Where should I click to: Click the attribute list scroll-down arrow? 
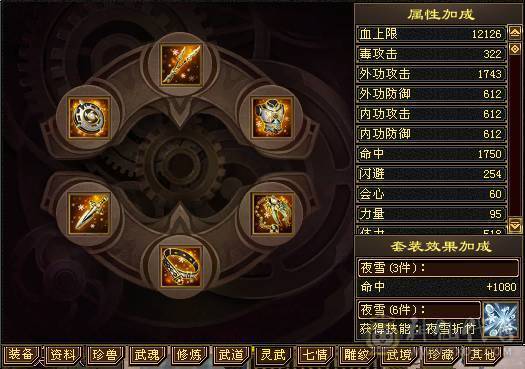tap(515, 225)
